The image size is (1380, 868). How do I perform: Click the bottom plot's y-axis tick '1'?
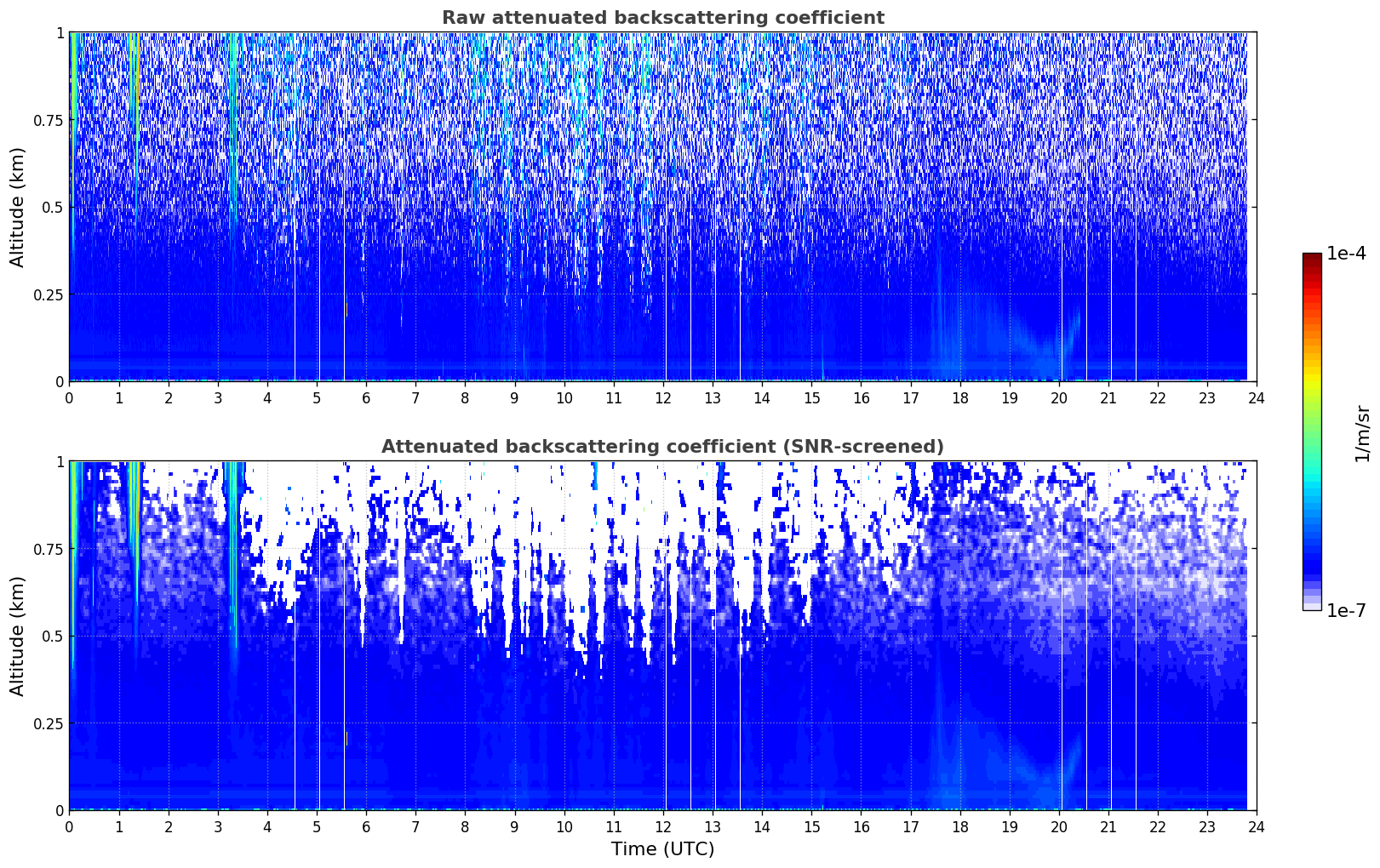coord(60,461)
